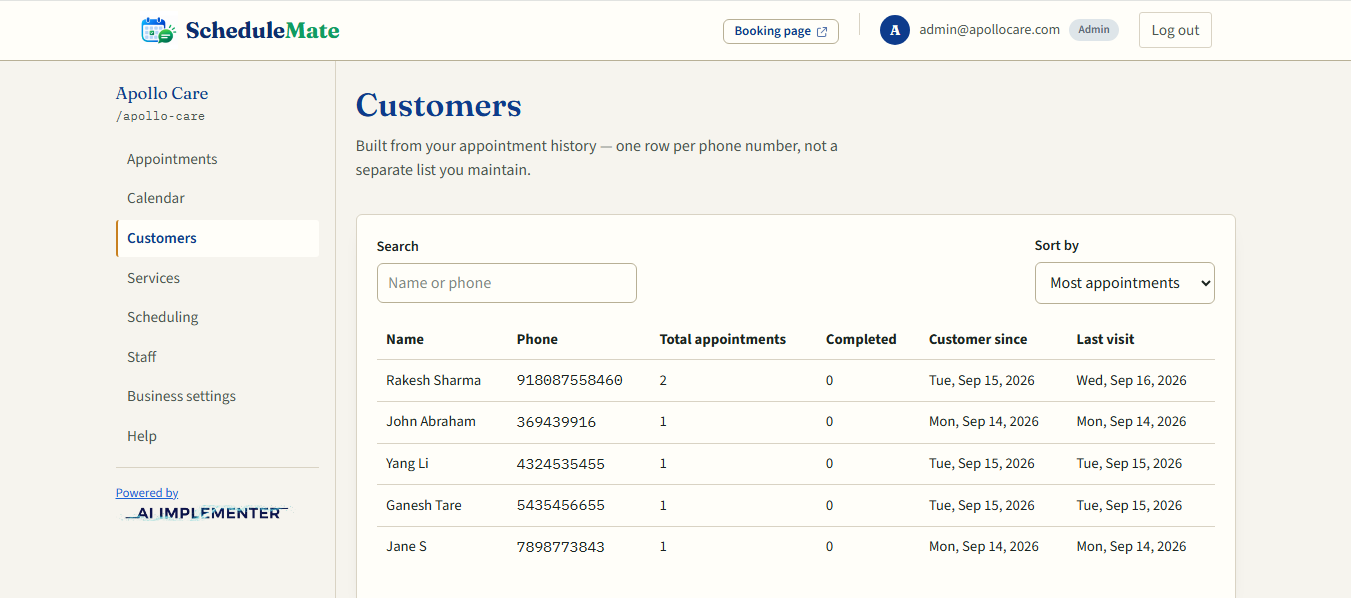Open the Sort by dropdown
This screenshot has height=598, width=1351.
[1125, 283]
